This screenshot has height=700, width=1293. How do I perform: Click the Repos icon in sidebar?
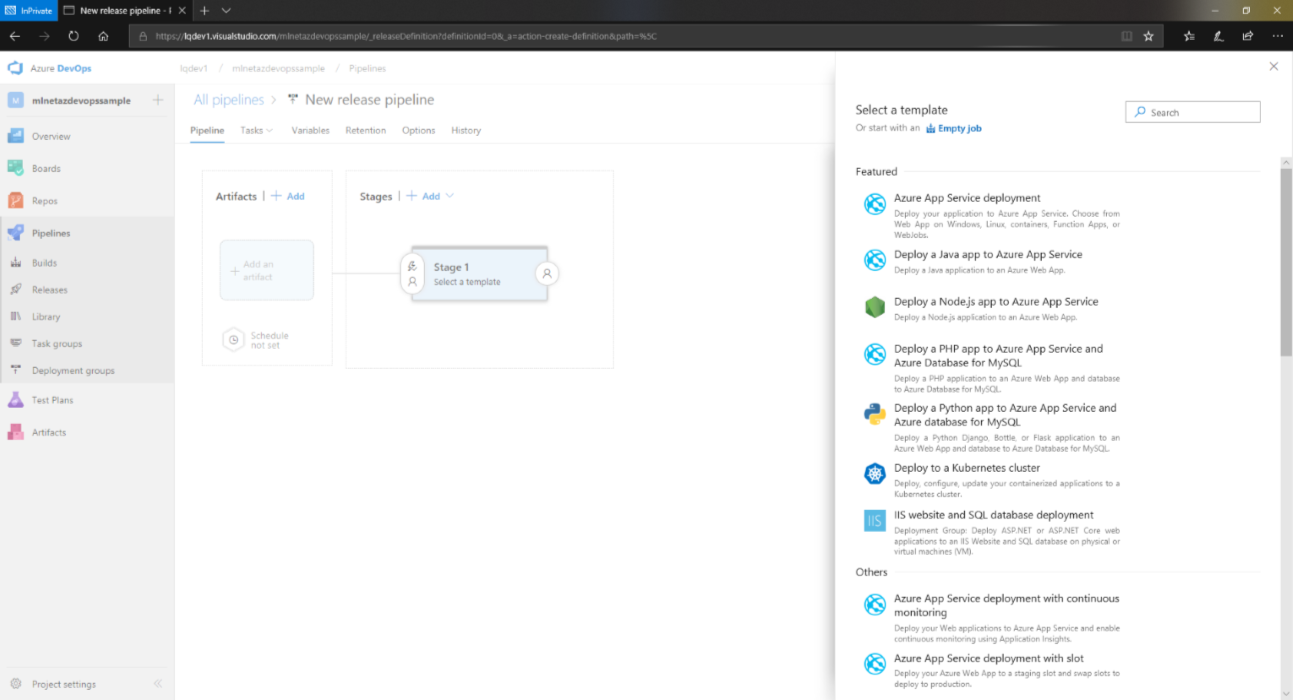pyautogui.click(x=15, y=201)
